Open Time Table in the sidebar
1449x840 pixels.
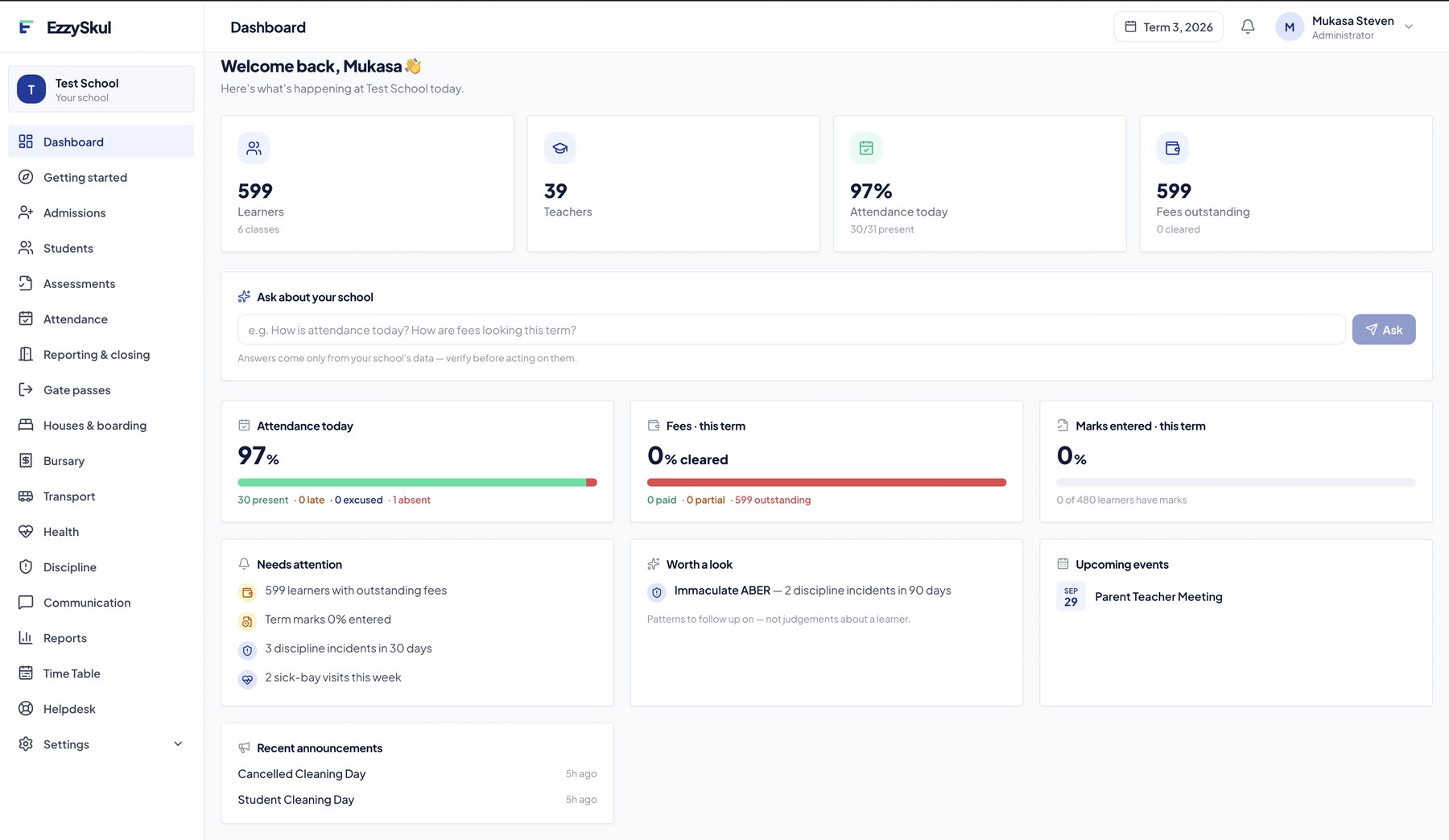click(x=101, y=673)
